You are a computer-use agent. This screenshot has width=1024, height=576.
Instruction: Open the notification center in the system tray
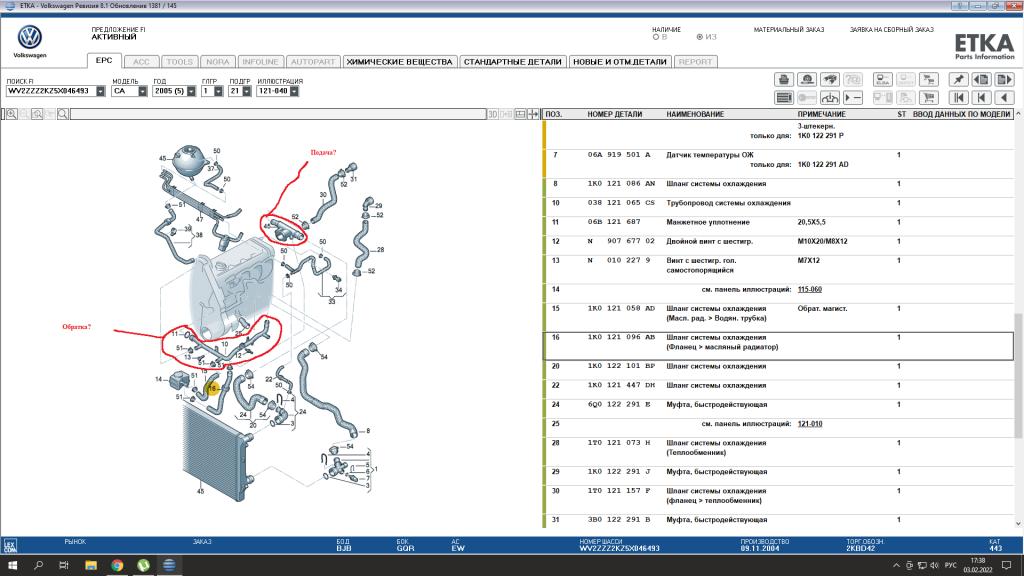[x=1007, y=565]
